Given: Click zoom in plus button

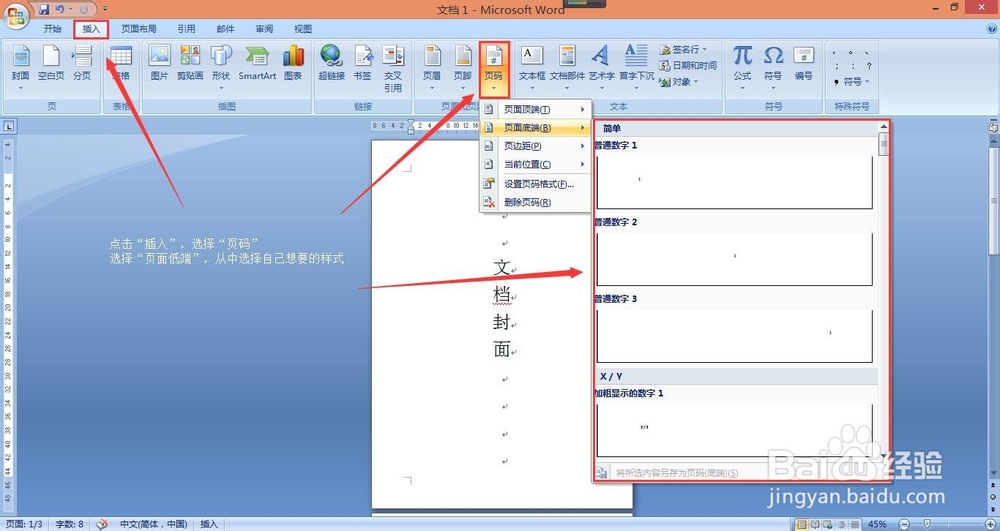Looking at the screenshot, I should pos(989,524).
